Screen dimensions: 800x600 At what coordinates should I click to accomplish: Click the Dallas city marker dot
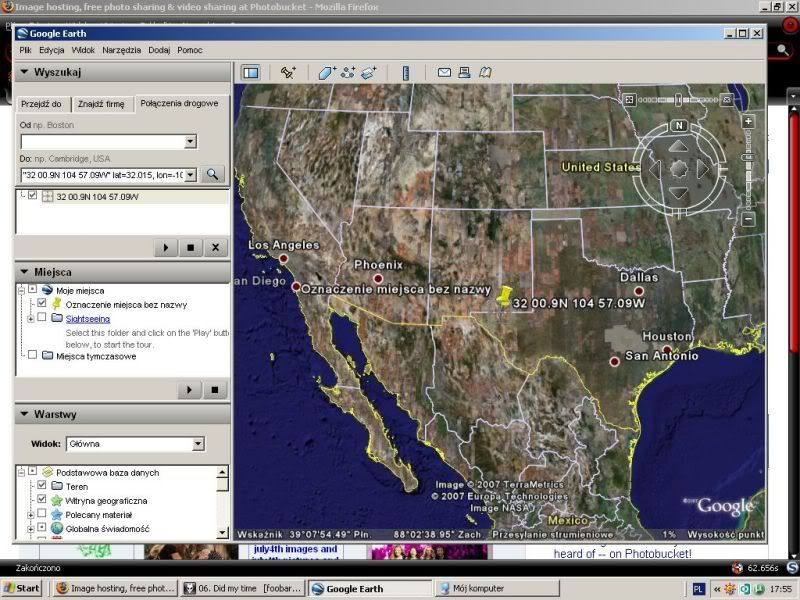coord(639,291)
